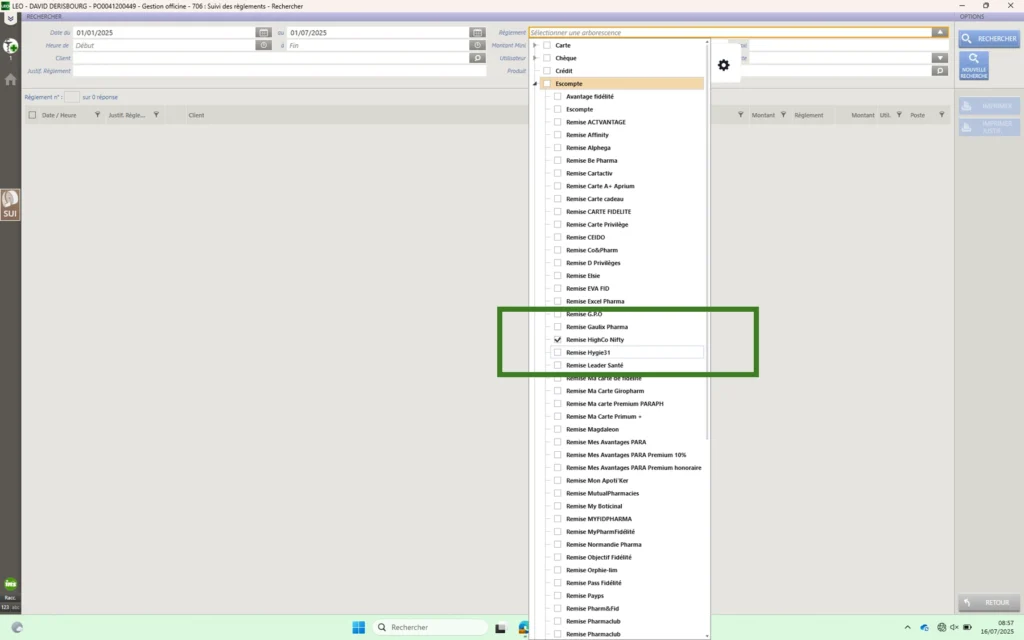
Task: Open the Utilisateur dropdown arrow
Action: tap(939, 58)
